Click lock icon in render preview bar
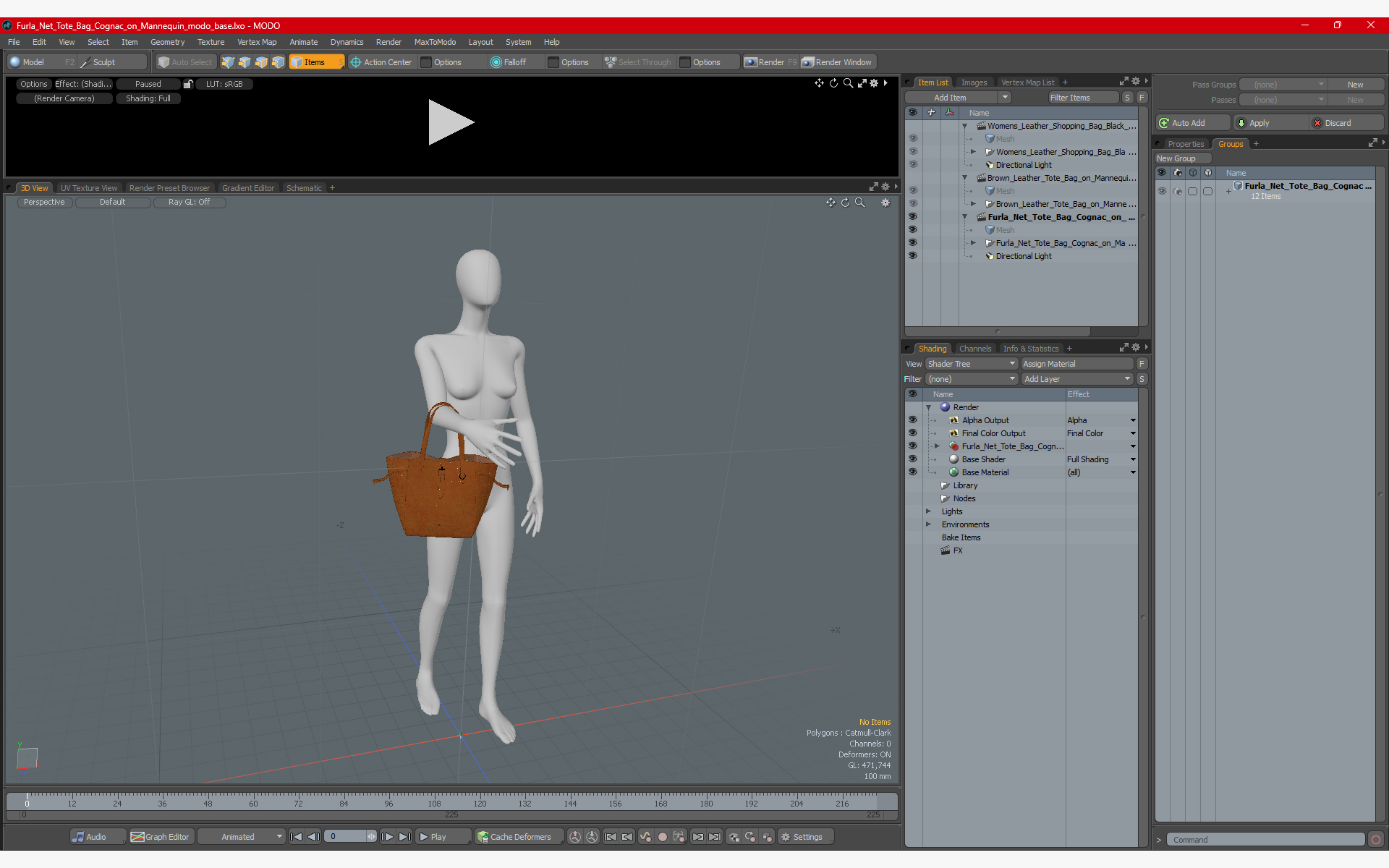1389x868 pixels. pyautogui.click(x=188, y=84)
